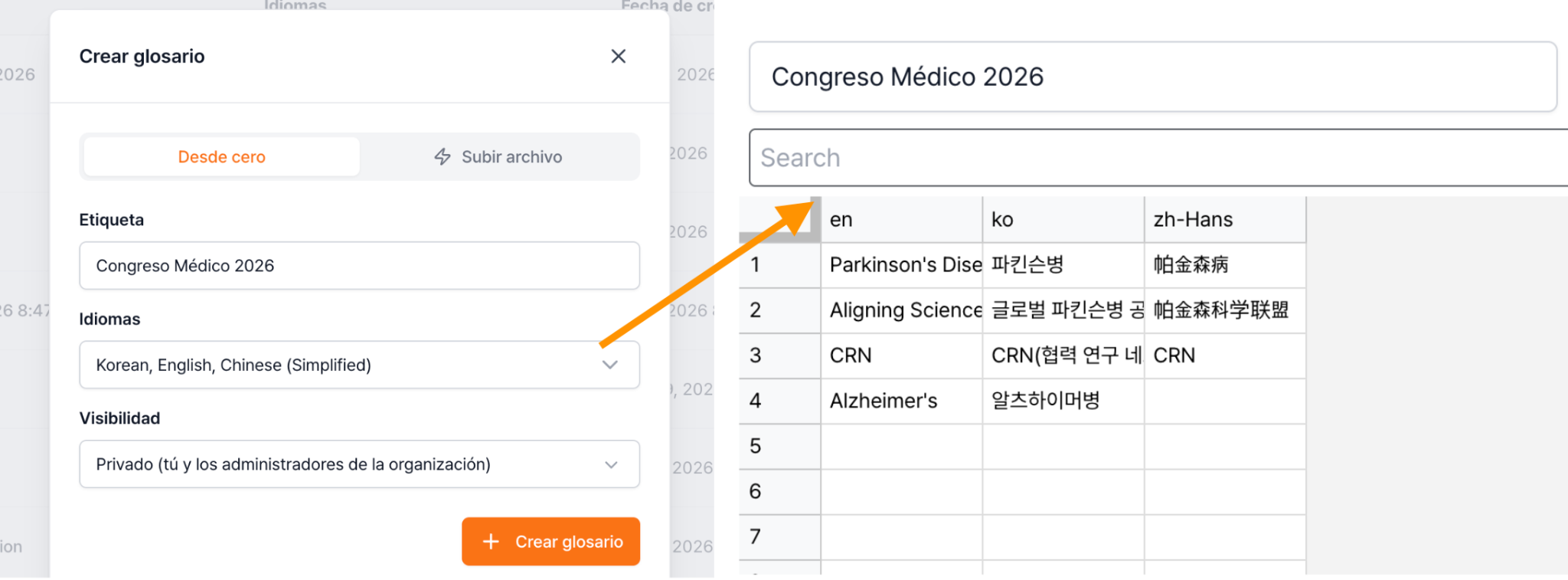
Task: Click the plus icon on Crear glosario
Action: [491, 541]
